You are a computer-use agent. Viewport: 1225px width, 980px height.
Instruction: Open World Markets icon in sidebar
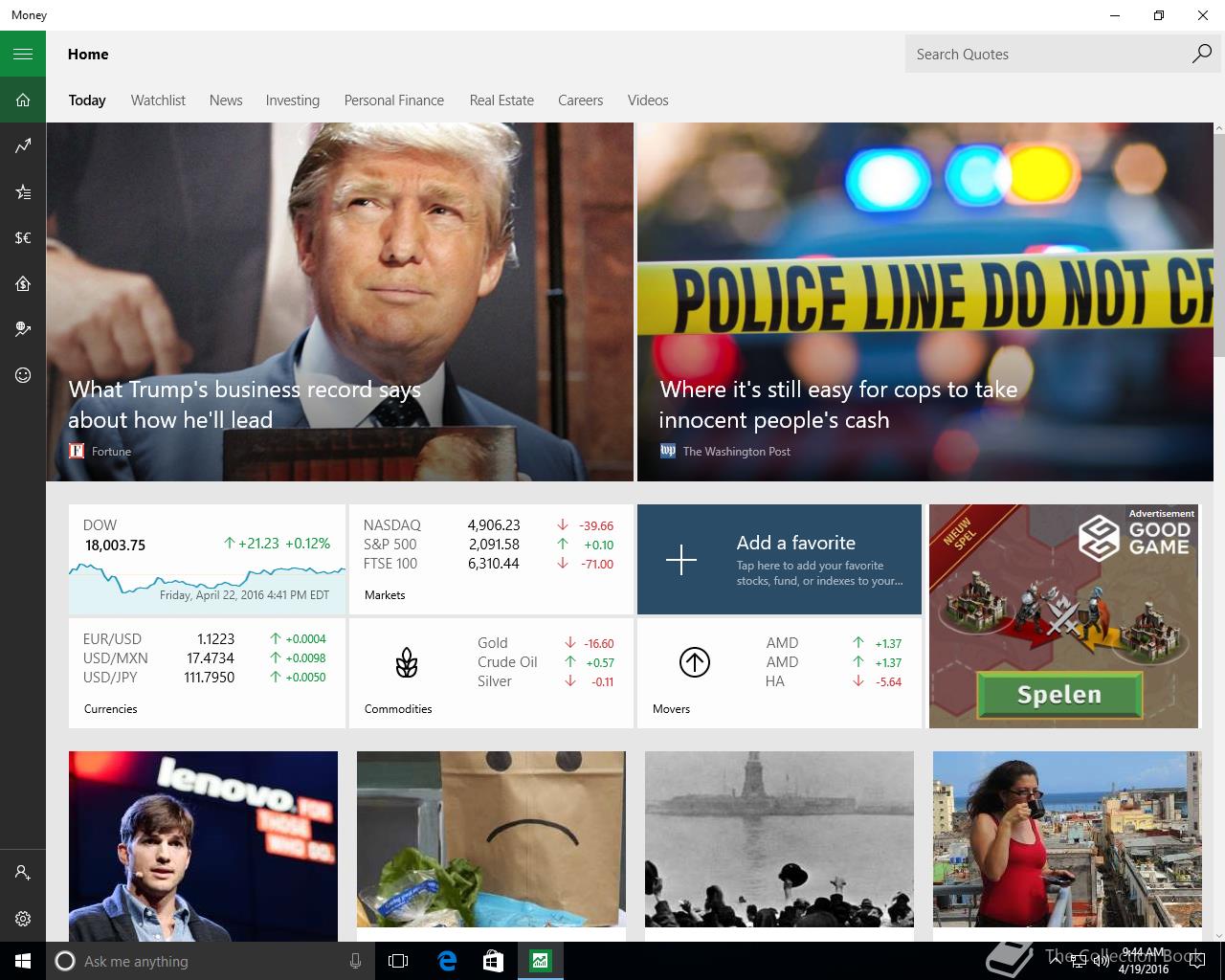coord(23,329)
